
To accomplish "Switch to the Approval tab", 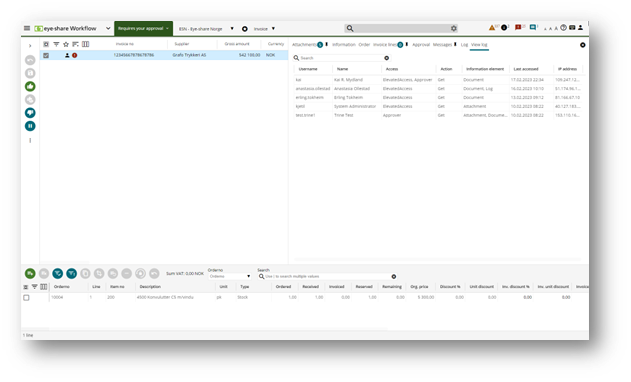I will pyautogui.click(x=421, y=45).
